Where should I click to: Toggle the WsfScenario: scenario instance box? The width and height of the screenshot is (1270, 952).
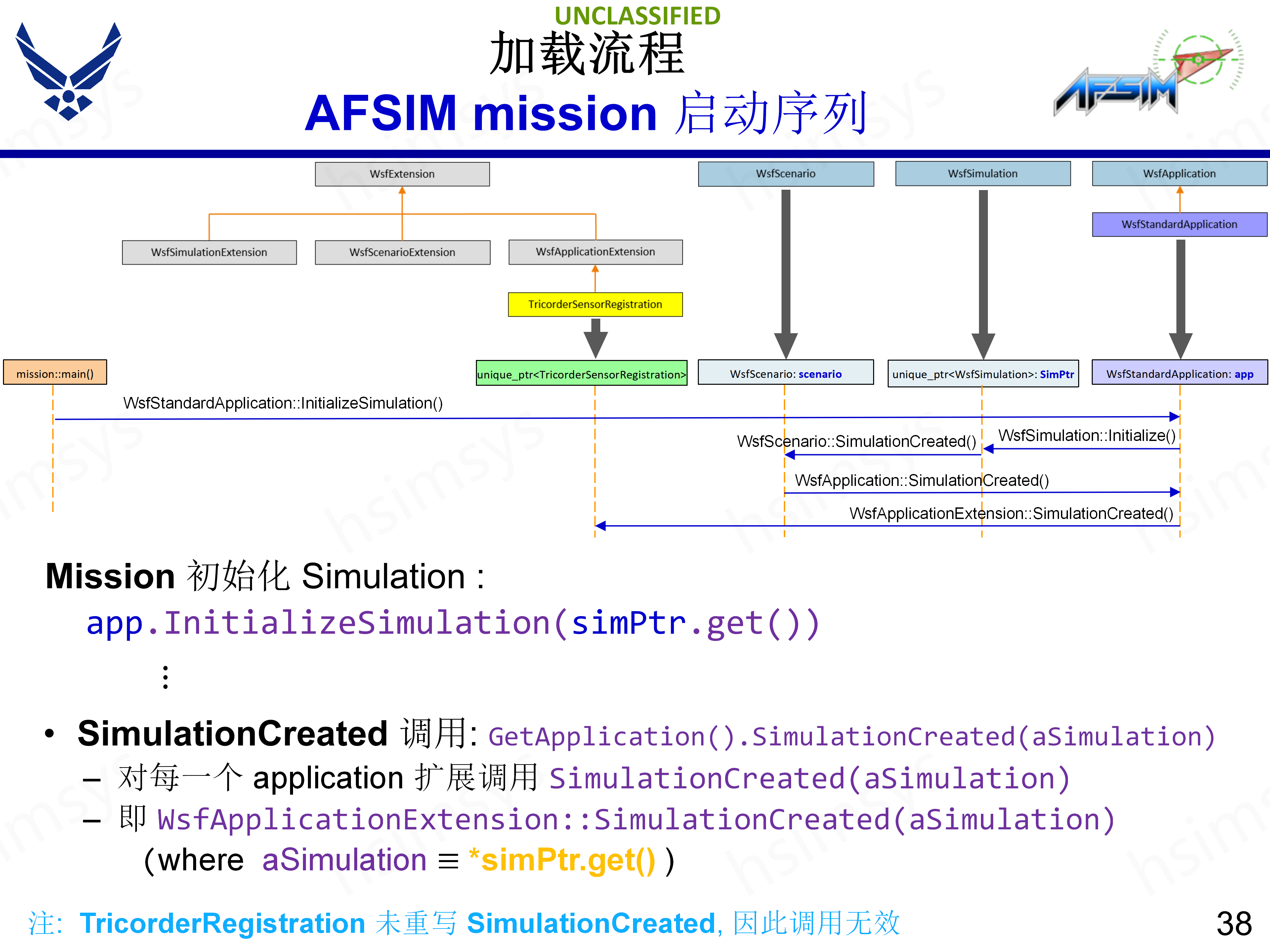[785, 373]
